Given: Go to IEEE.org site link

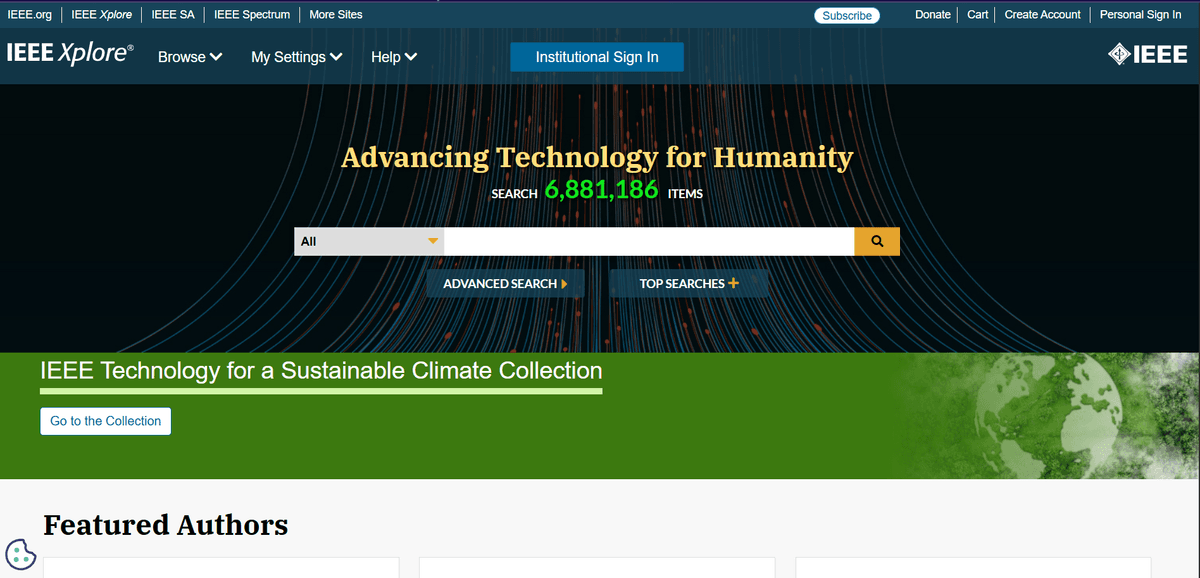Looking at the screenshot, I should point(29,15).
